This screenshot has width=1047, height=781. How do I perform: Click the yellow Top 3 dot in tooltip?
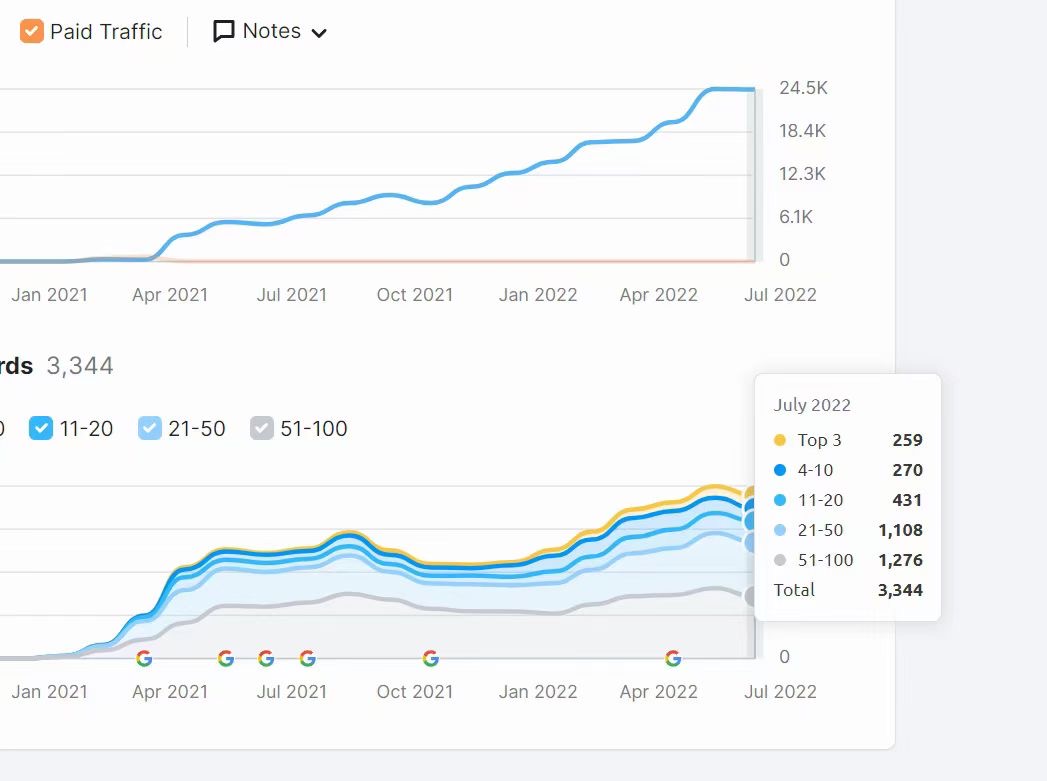tap(780, 440)
